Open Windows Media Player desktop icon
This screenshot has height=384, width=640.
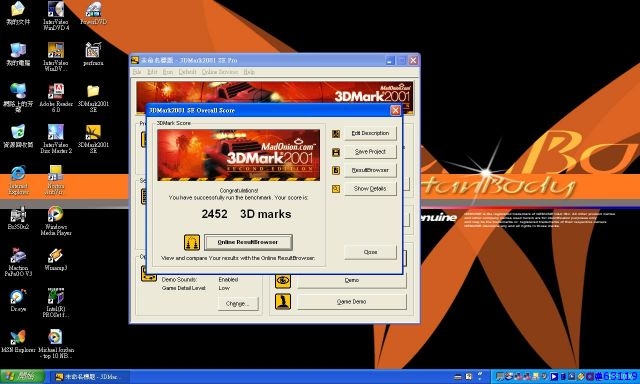[56, 221]
